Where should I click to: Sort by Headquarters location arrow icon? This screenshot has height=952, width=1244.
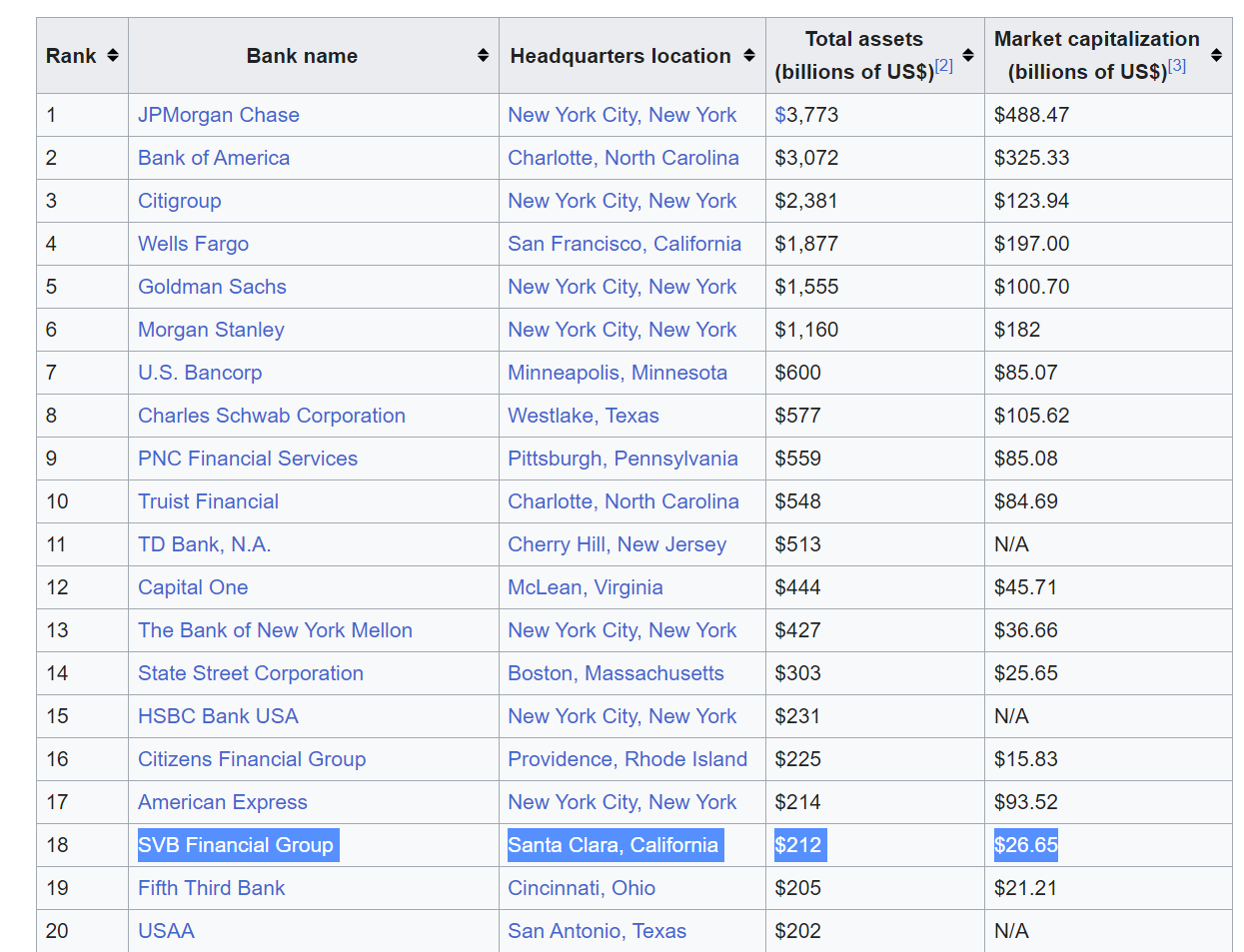click(749, 56)
